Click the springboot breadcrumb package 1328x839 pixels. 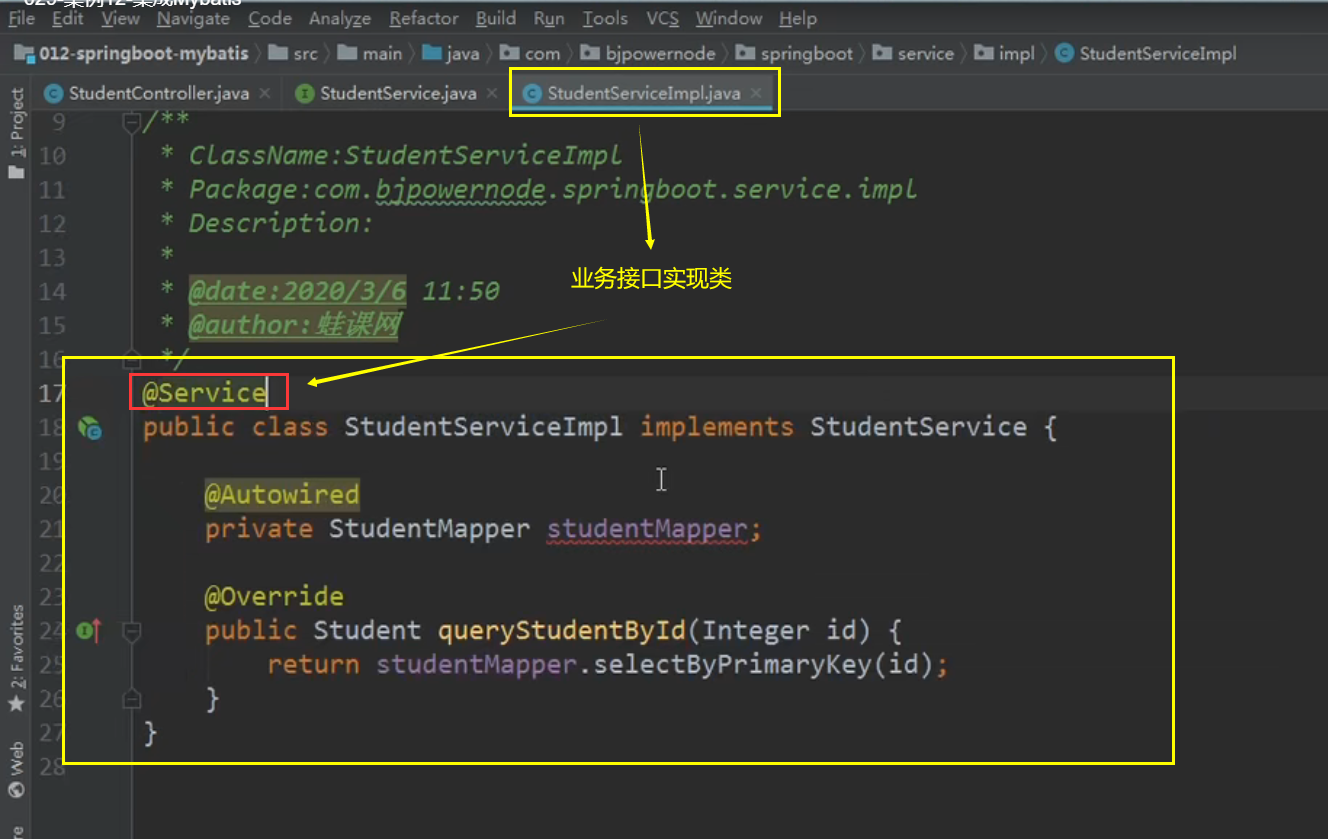(x=794, y=54)
